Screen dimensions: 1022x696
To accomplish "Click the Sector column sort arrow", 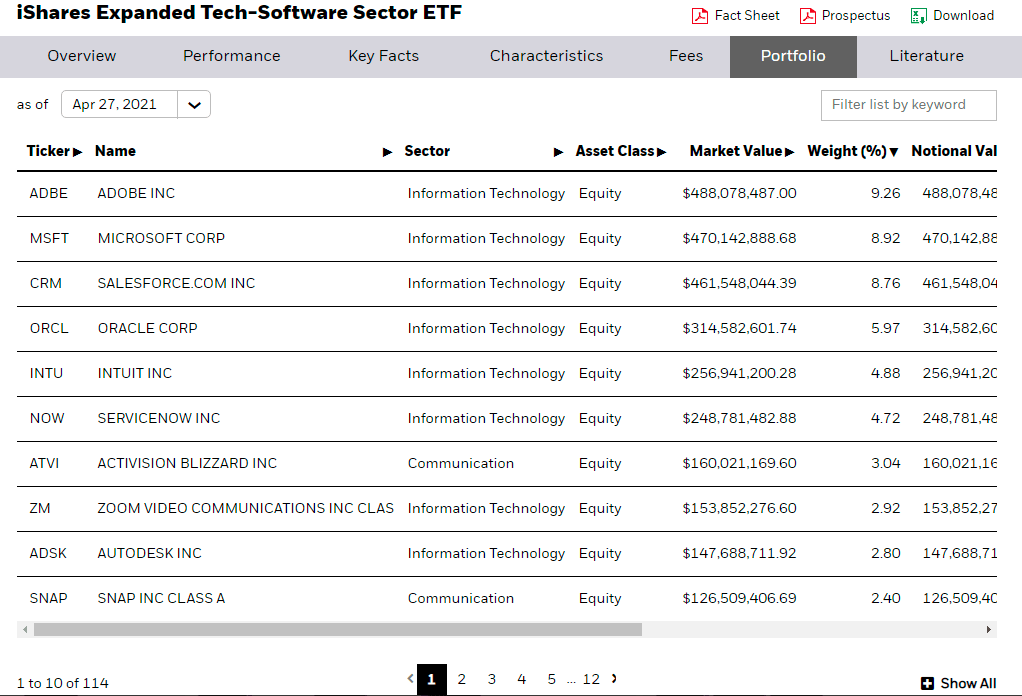I will (x=558, y=151).
